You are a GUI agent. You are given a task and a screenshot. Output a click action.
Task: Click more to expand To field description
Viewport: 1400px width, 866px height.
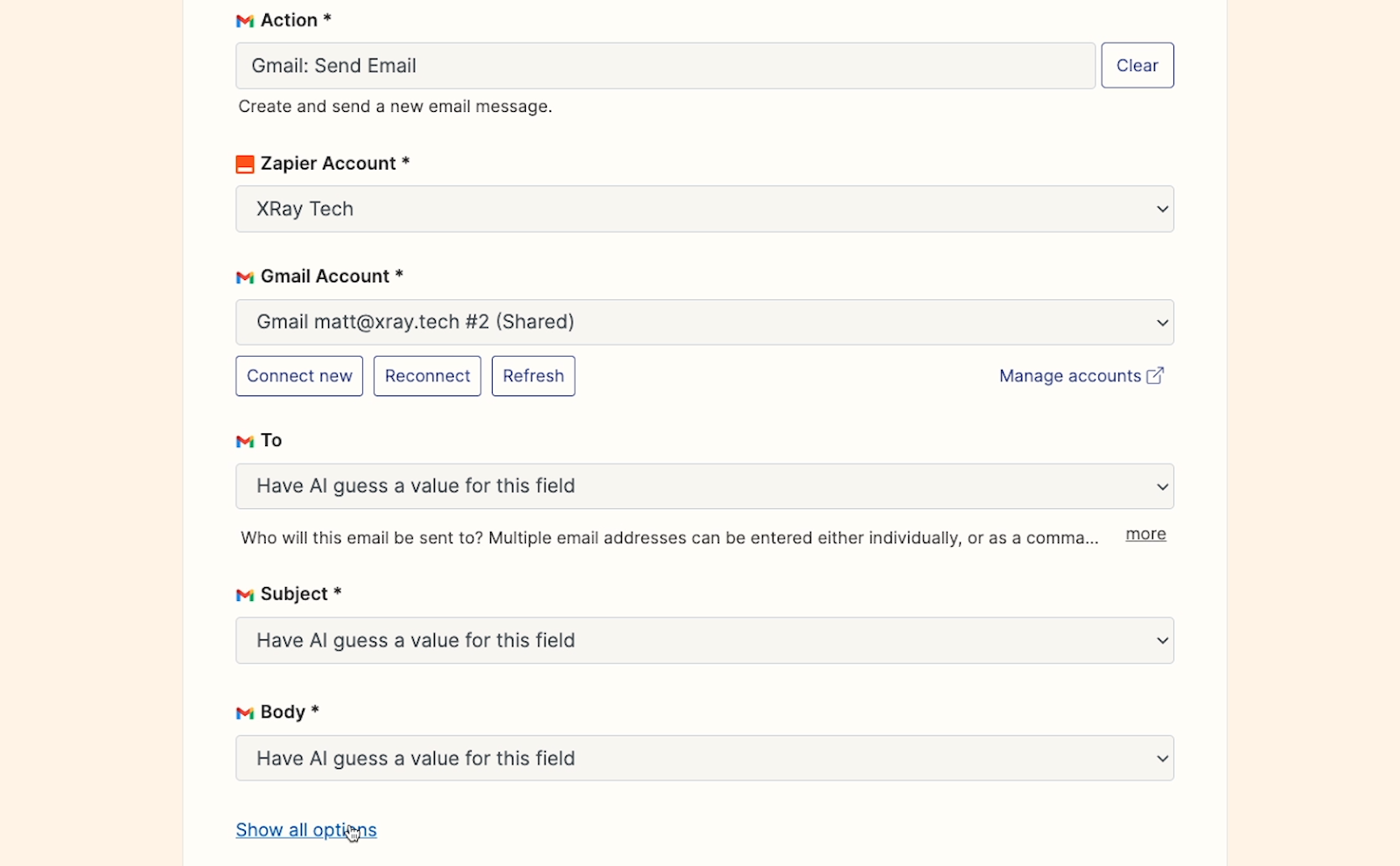pos(1145,534)
